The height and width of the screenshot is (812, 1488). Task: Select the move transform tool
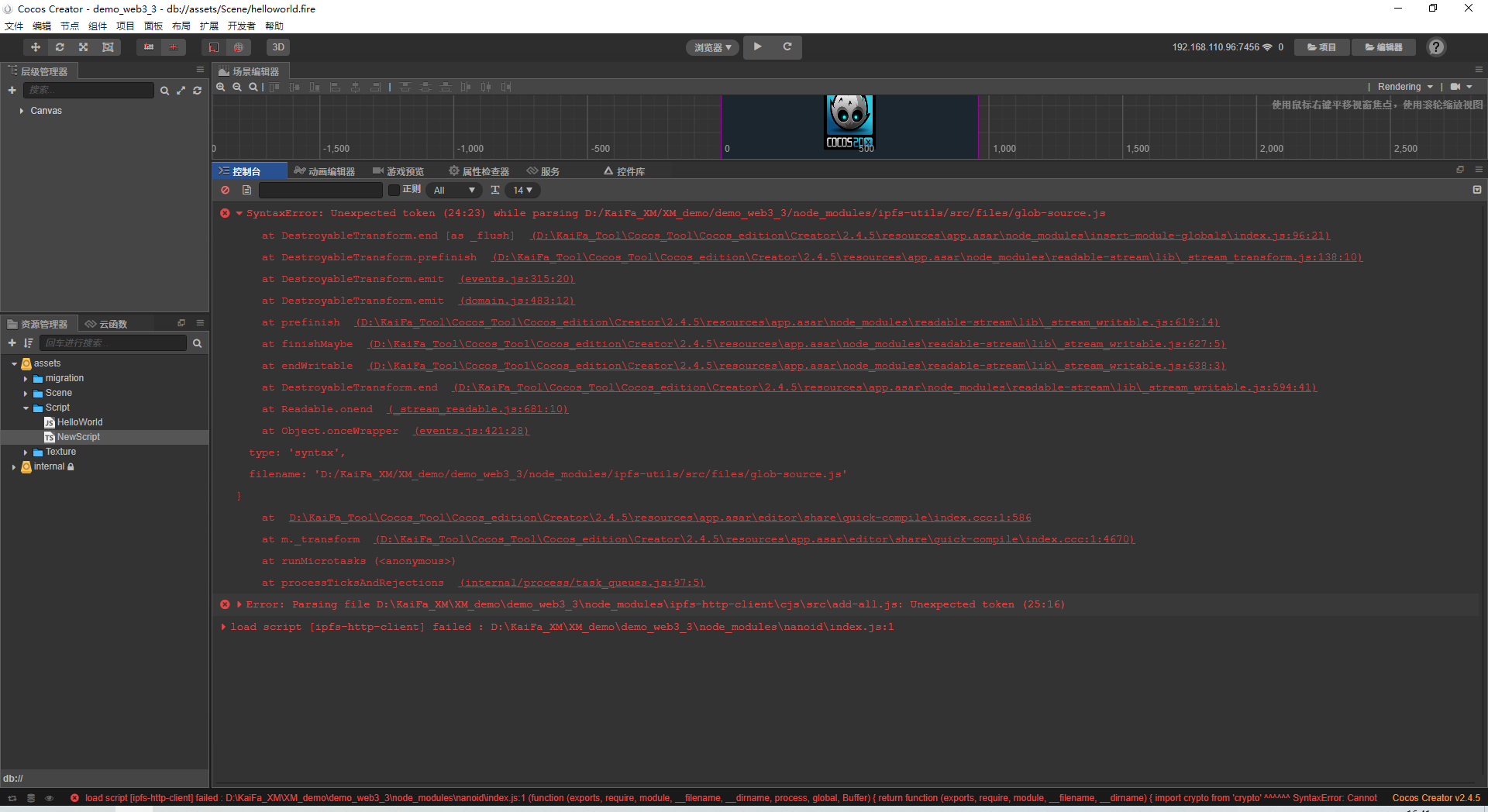[x=36, y=47]
